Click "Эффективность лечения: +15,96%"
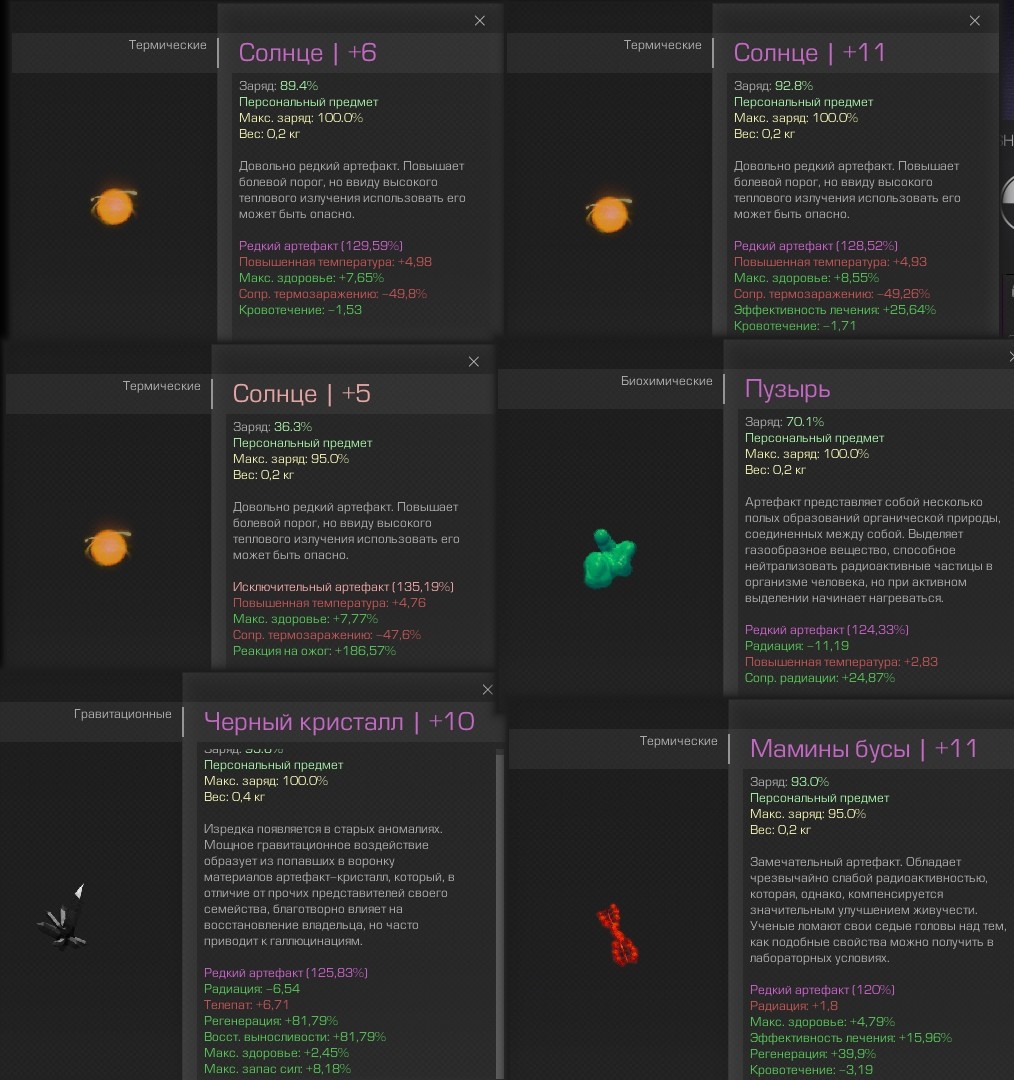The image size is (1014, 1080). point(851,1038)
